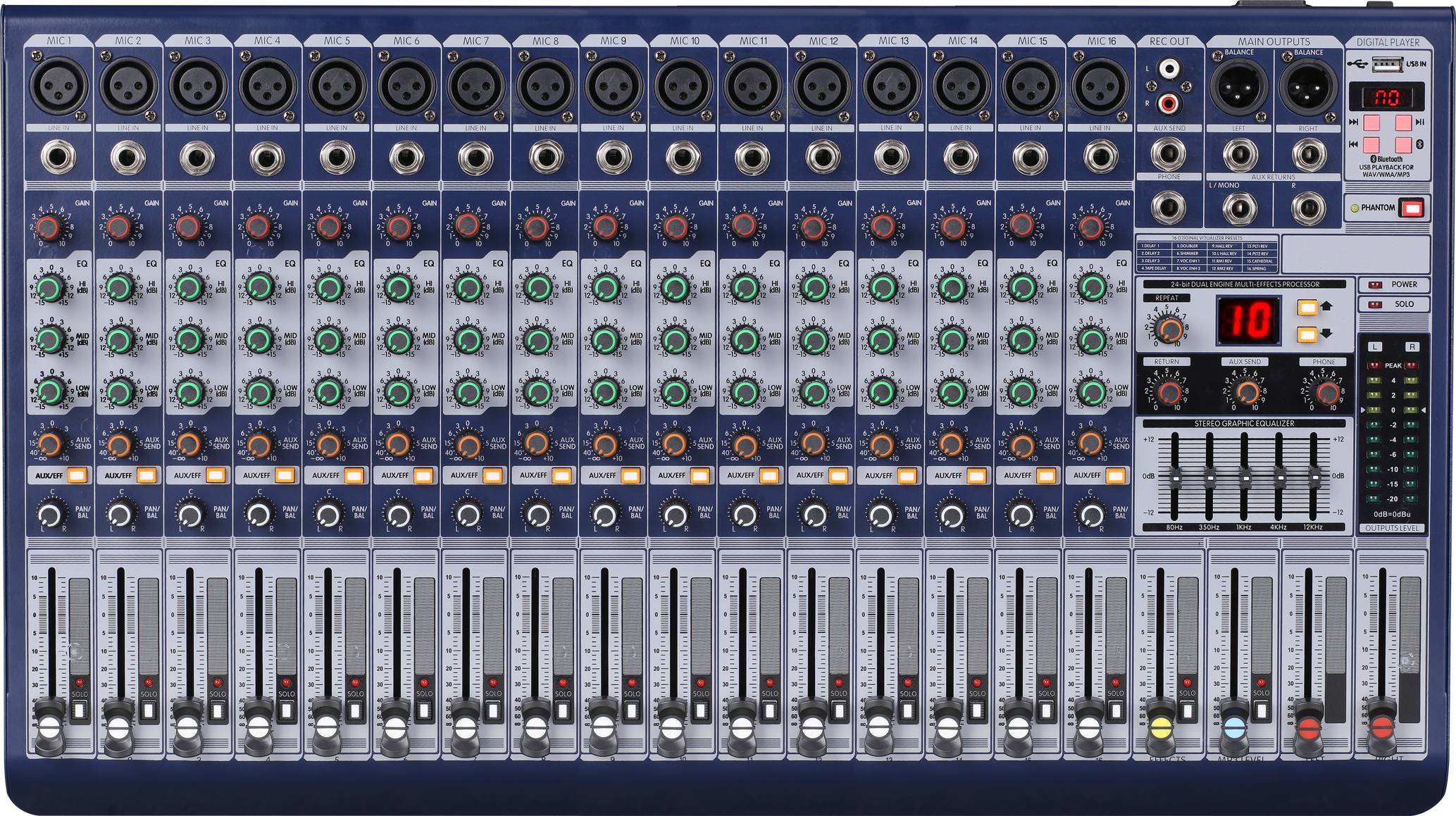Toggle the AUX/EFF button on MIC 5 channel
The width and height of the screenshot is (1456, 816).
coord(354,475)
